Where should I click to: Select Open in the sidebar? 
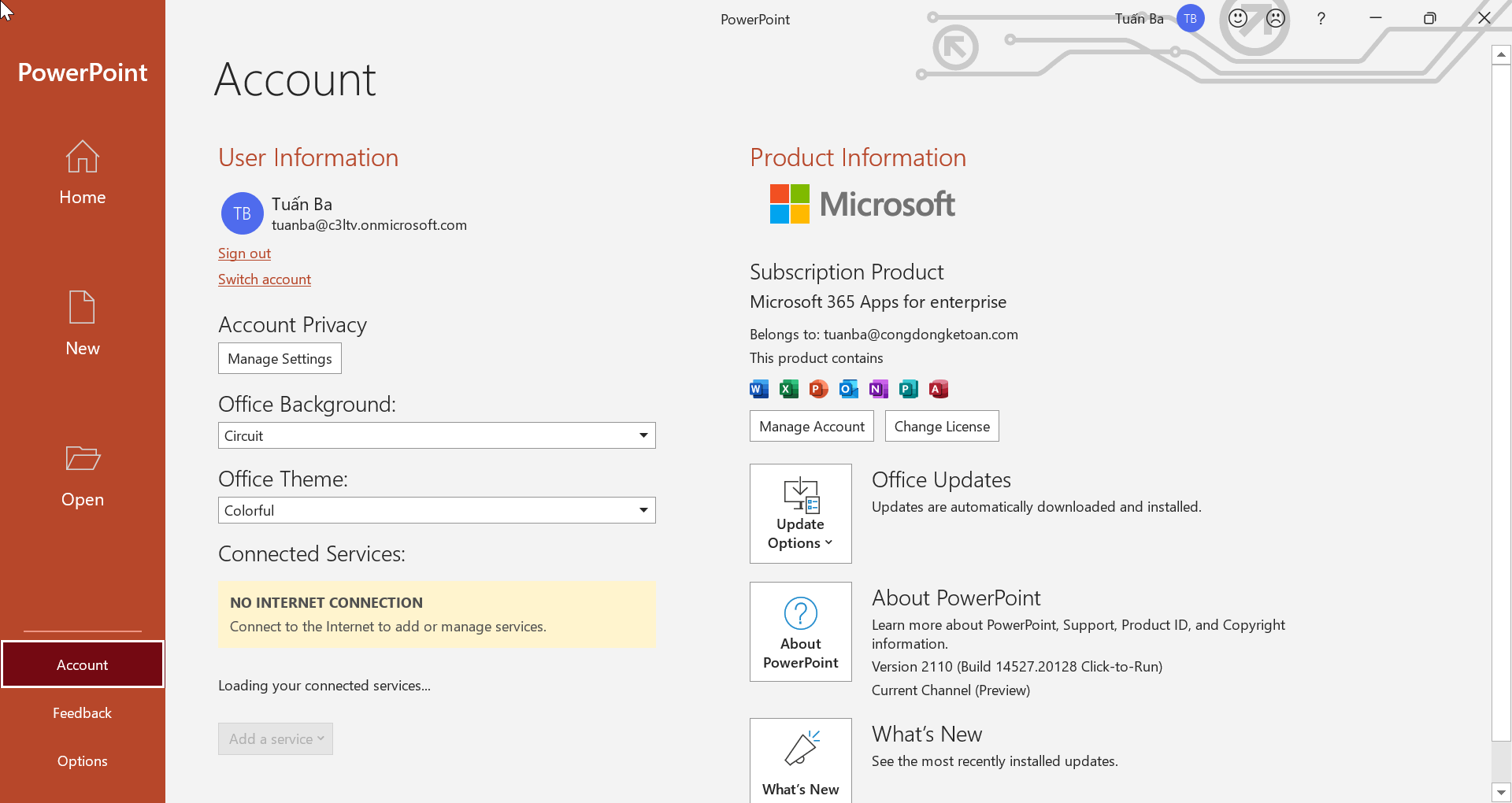[82, 476]
